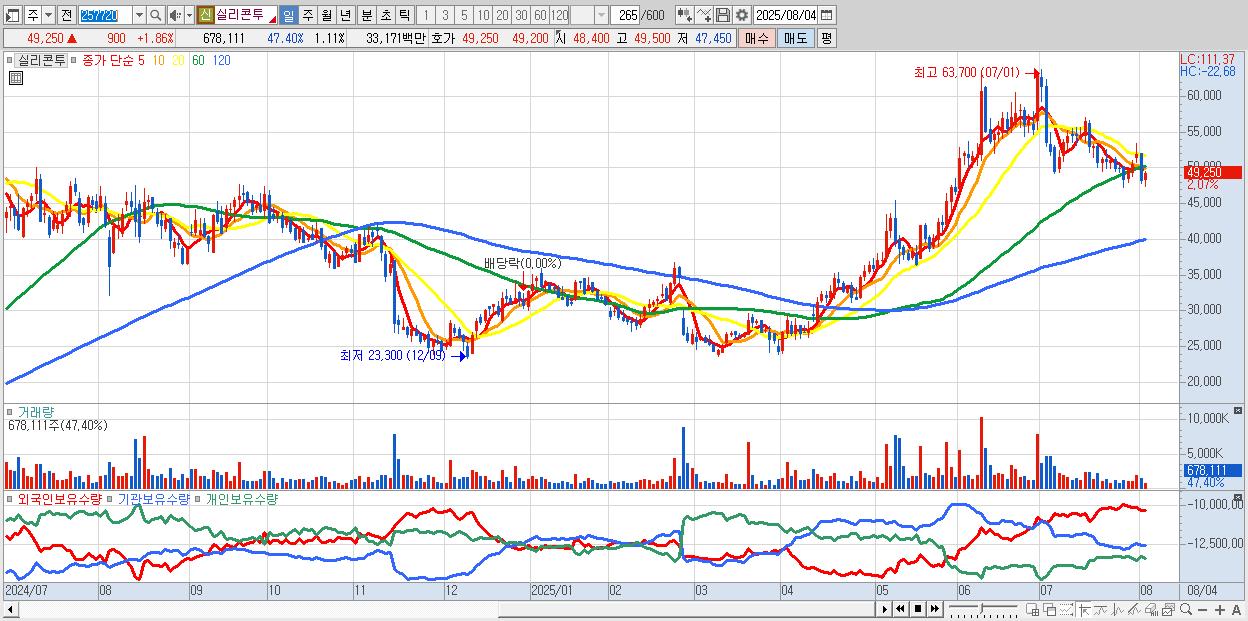
Task: Click the minus zoom-out icon
Action: tap(1202, 609)
